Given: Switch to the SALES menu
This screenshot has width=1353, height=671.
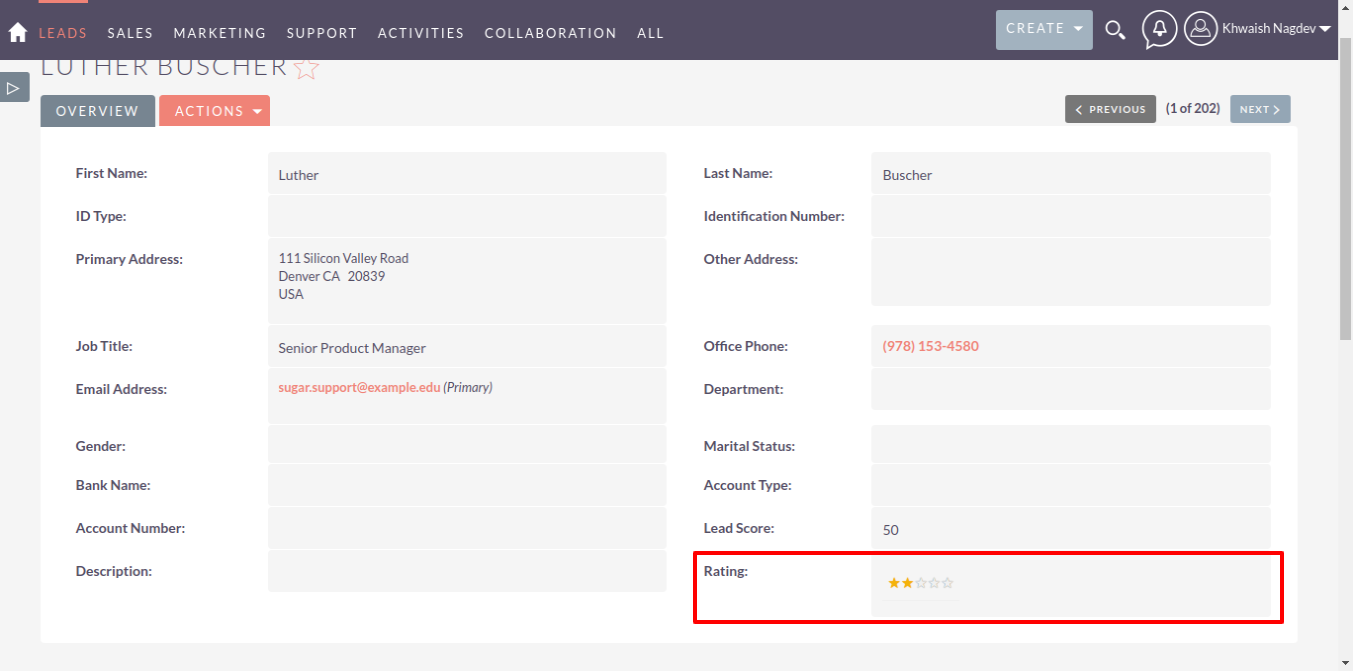Looking at the screenshot, I should tap(130, 32).
